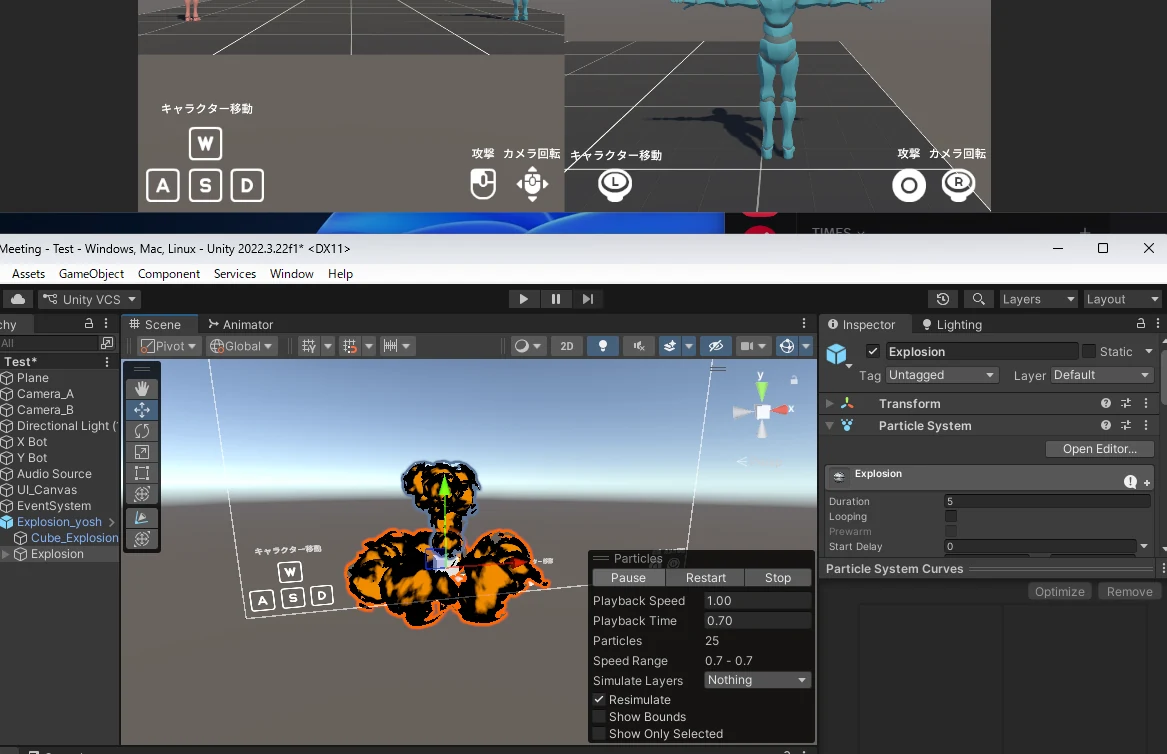The width and height of the screenshot is (1167, 754).
Task: Select the Hand view tool
Action: tap(142, 389)
